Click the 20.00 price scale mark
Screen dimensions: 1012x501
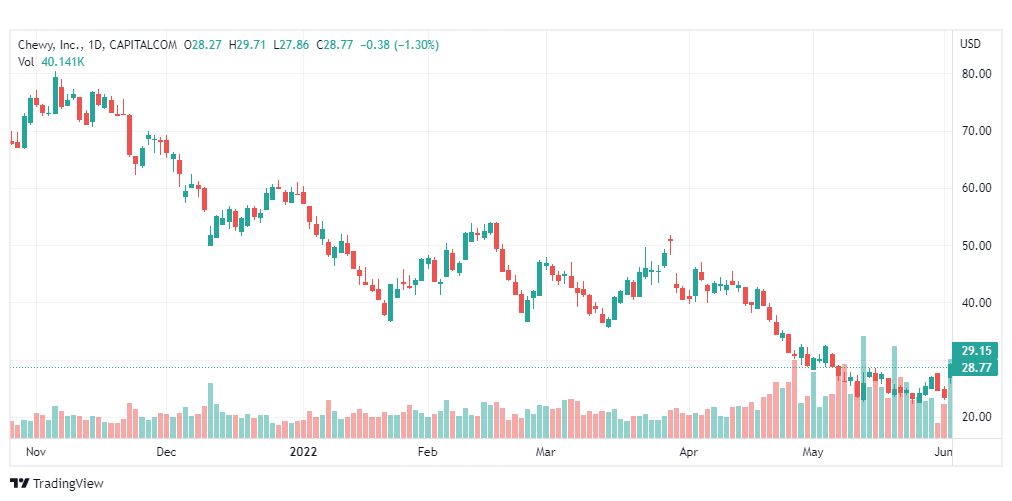975,417
